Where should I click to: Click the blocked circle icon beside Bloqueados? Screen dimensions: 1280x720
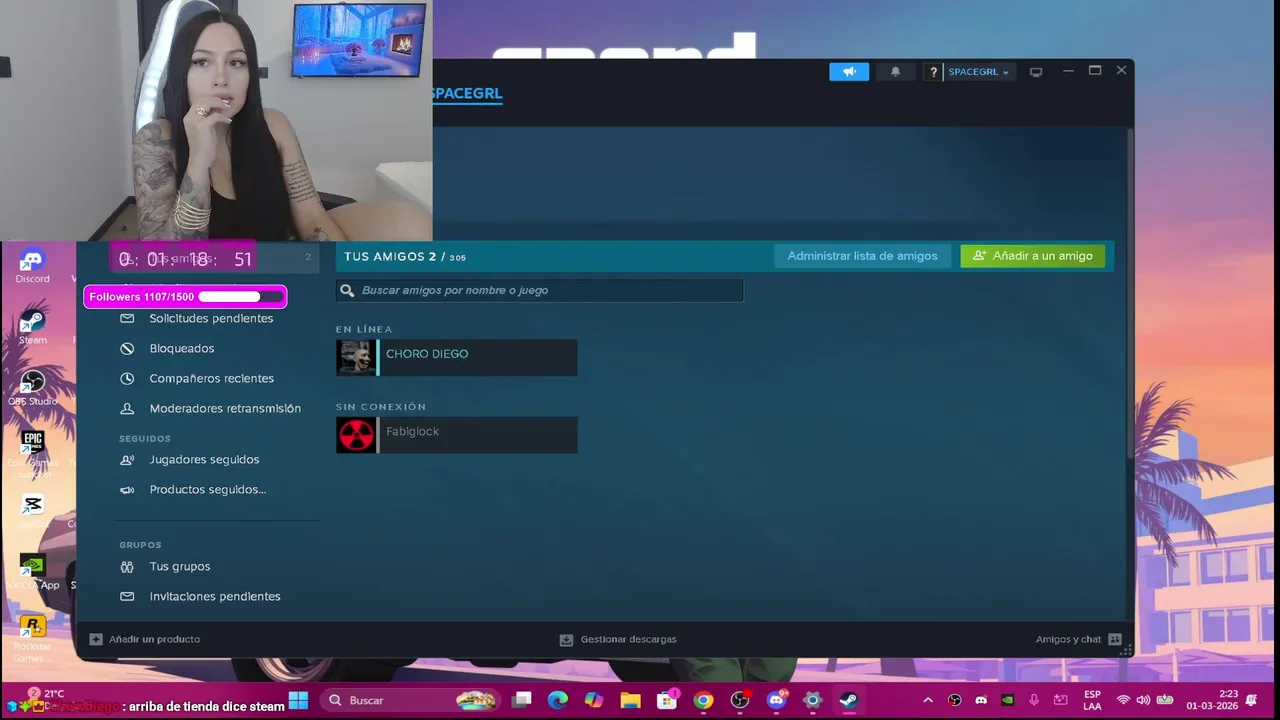pos(127,348)
